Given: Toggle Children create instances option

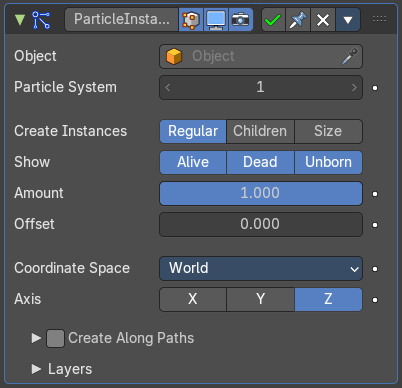Looking at the screenshot, I should (260, 131).
